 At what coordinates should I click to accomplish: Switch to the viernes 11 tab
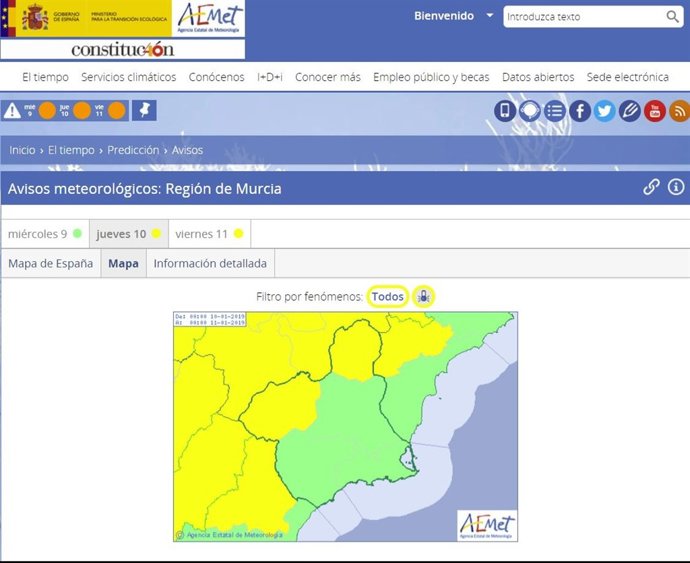209,234
